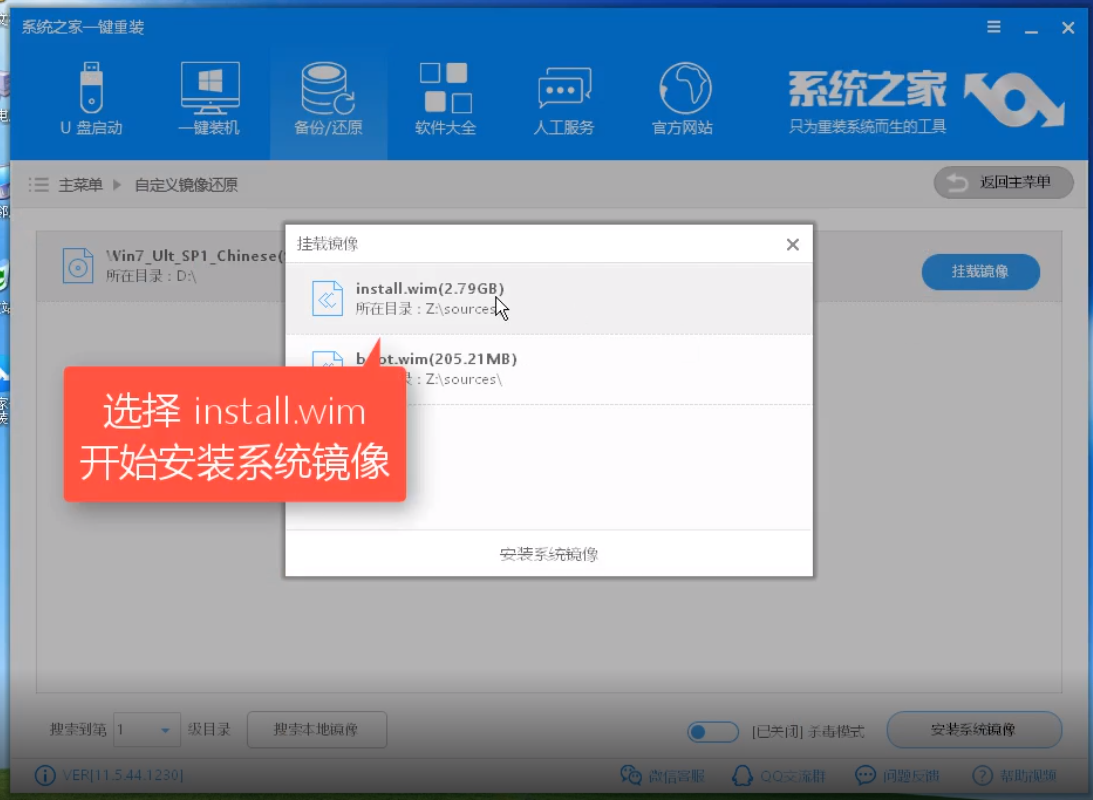Toggle the 手动模式 manual mode switch

713,732
